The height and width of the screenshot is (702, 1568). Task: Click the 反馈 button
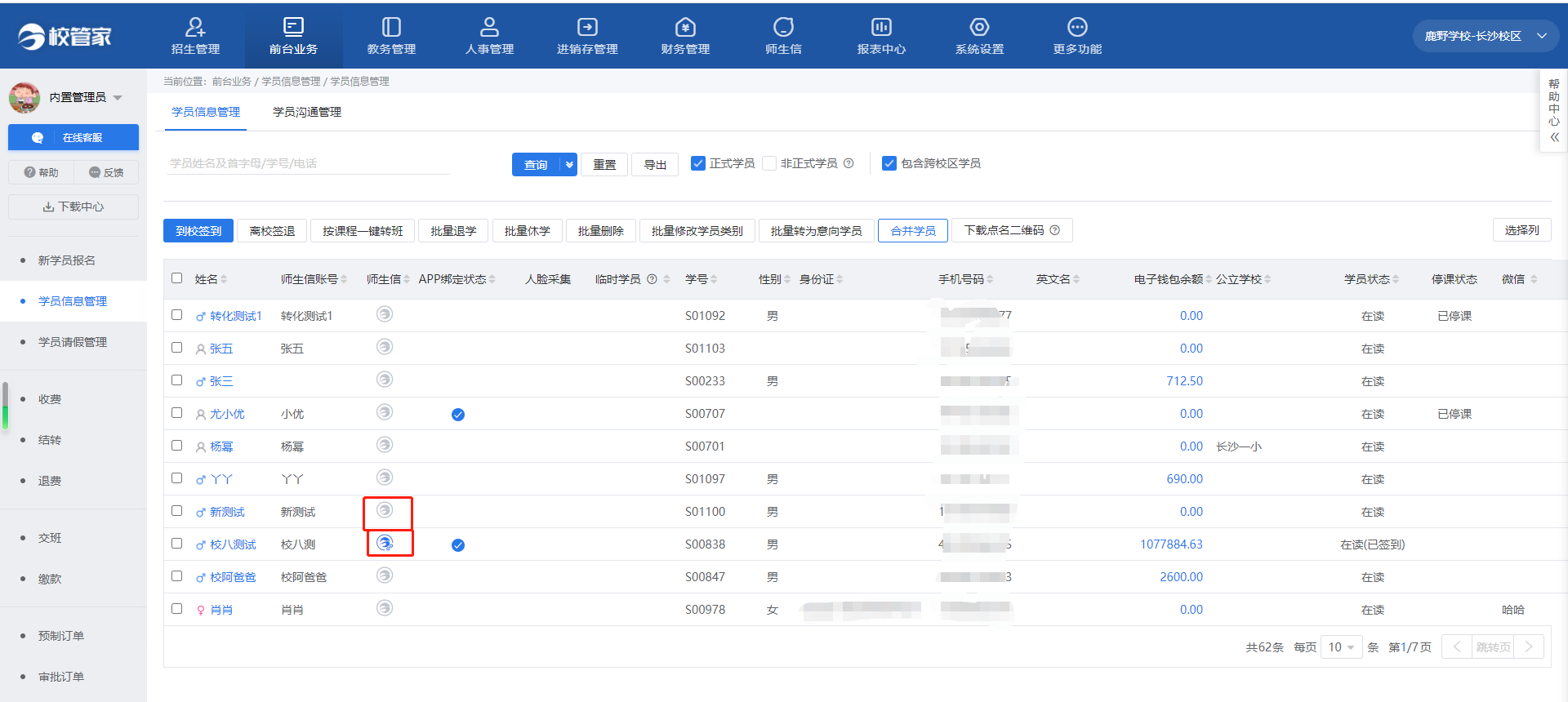(x=106, y=172)
